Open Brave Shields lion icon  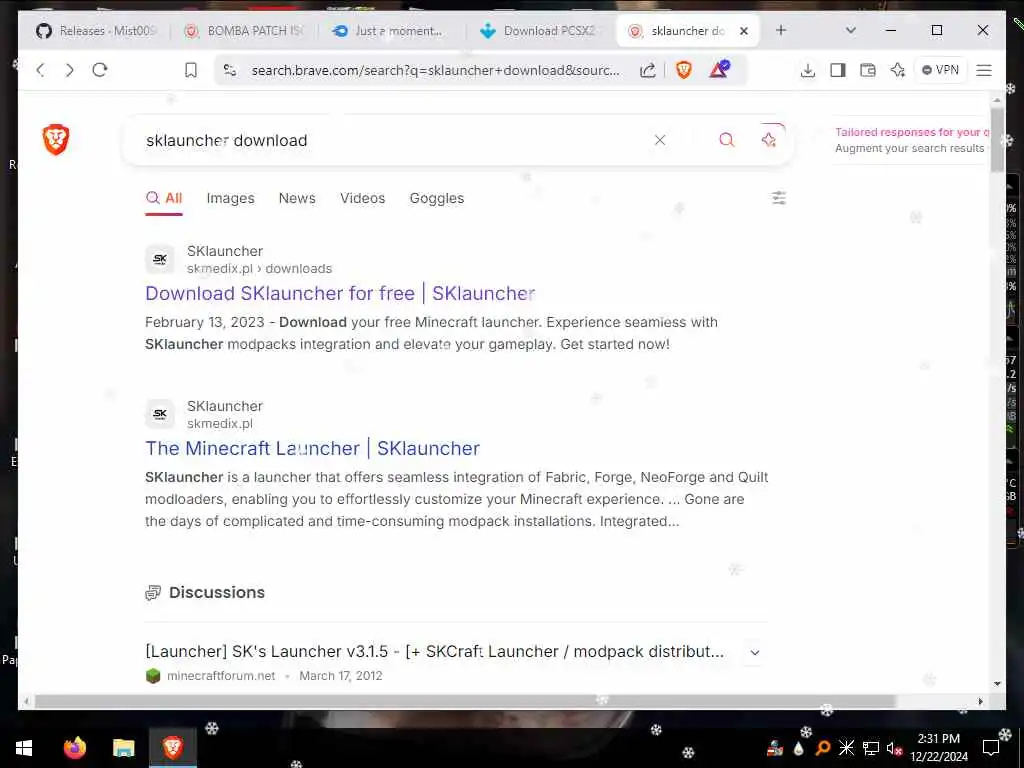[684, 70]
